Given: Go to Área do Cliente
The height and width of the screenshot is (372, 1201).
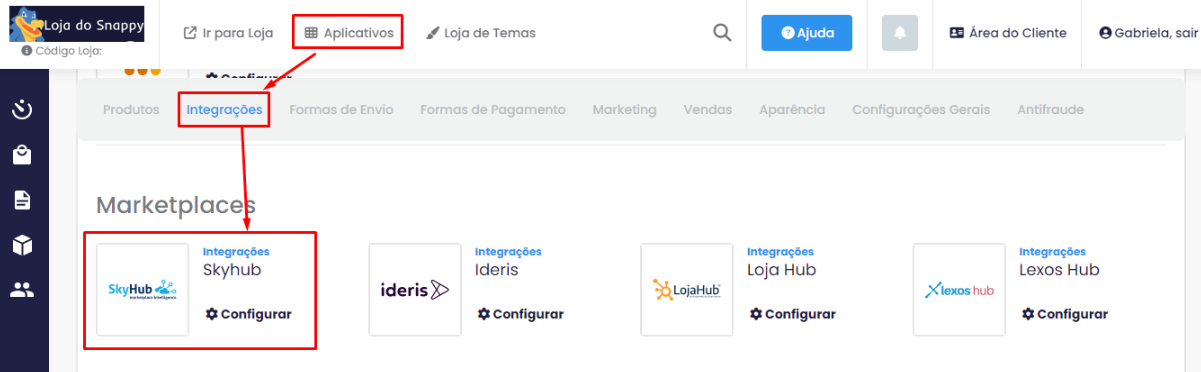Looking at the screenshot, I should point(1008,33).
